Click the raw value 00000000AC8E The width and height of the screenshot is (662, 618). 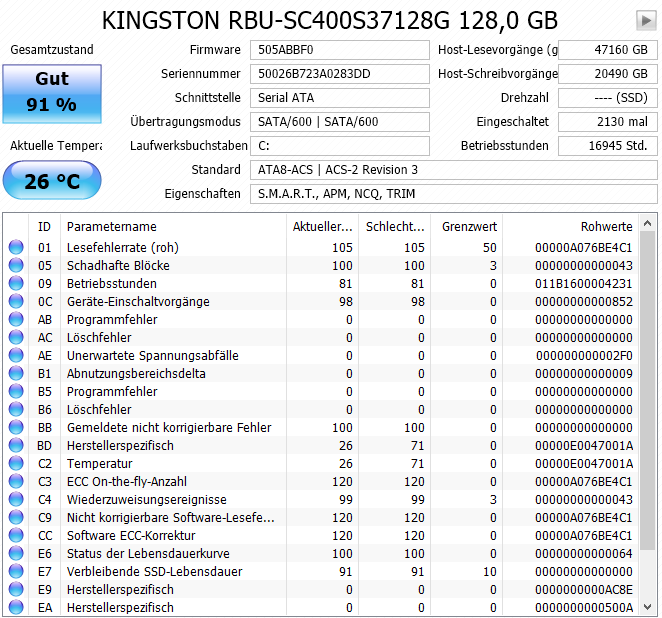click(x=583, y=590)
